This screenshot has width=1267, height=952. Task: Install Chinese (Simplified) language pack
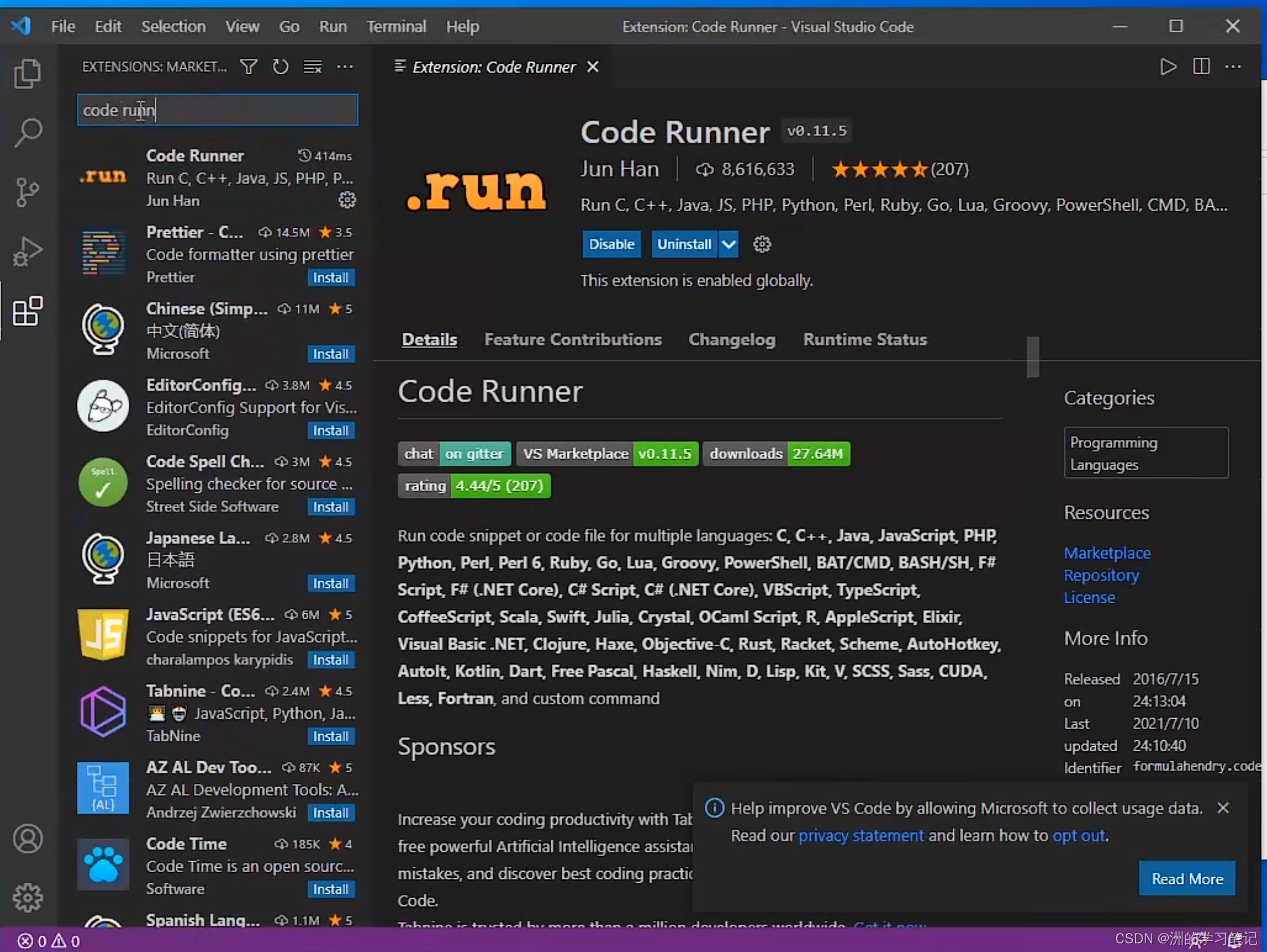330,354
